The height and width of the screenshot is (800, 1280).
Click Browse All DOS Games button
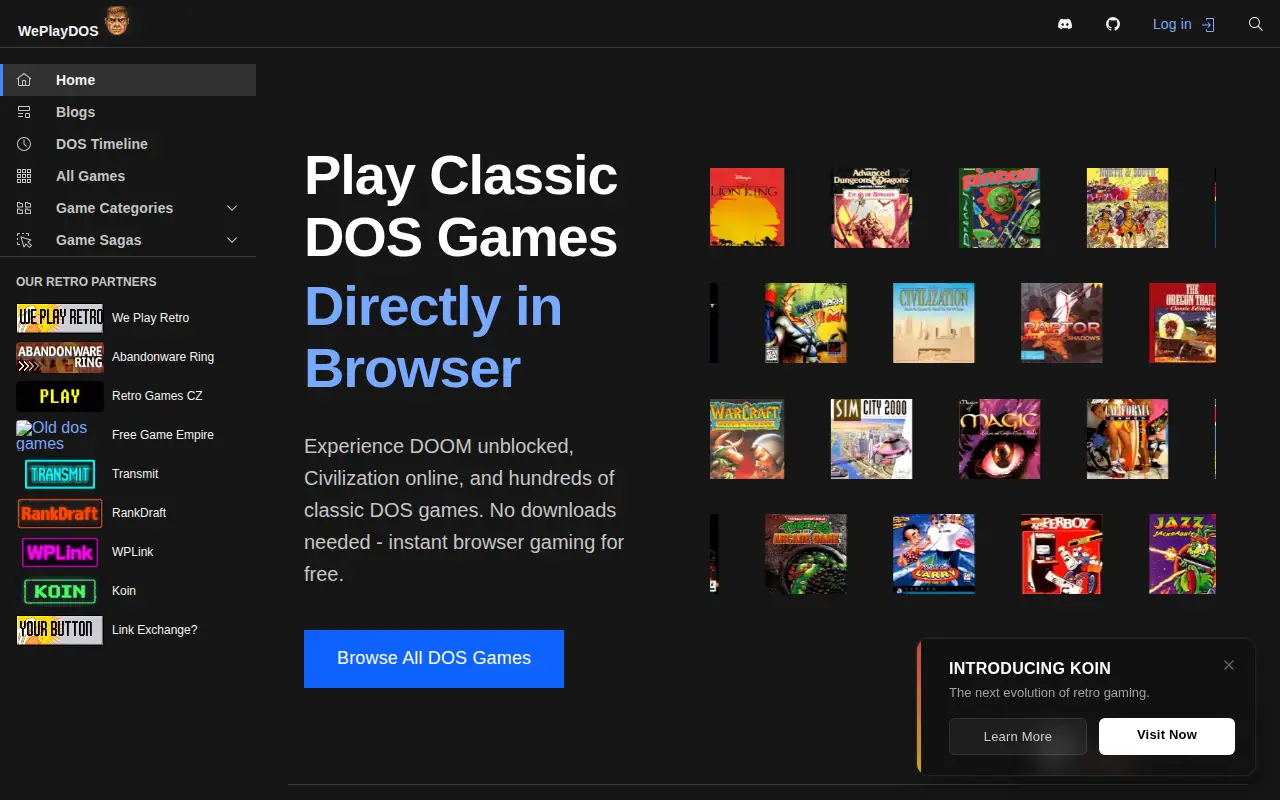[434, 659]
